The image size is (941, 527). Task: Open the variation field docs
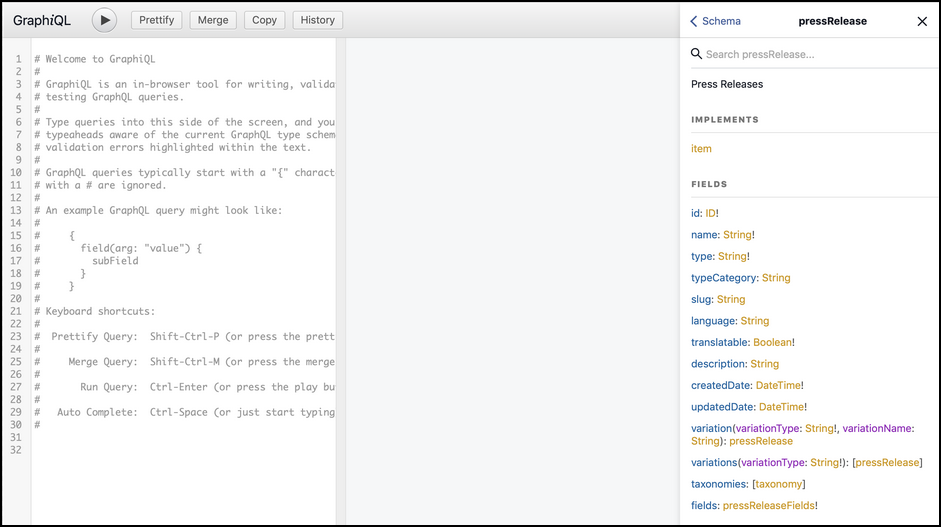tap(711, 429)
